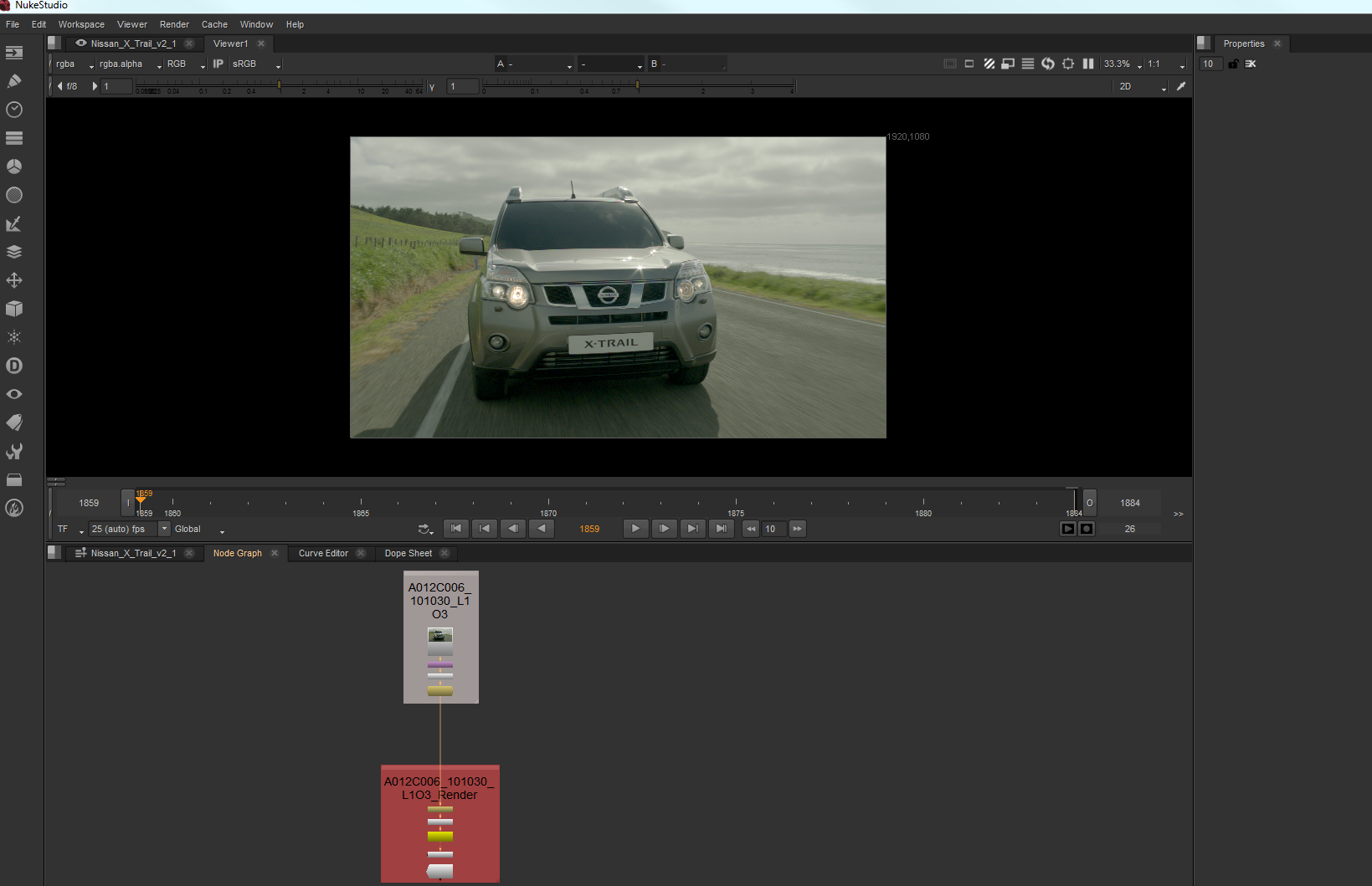This screenshot has height=886, width=1372.
Task: Open the Transform nodes move icon
Action: pos(14,280)
